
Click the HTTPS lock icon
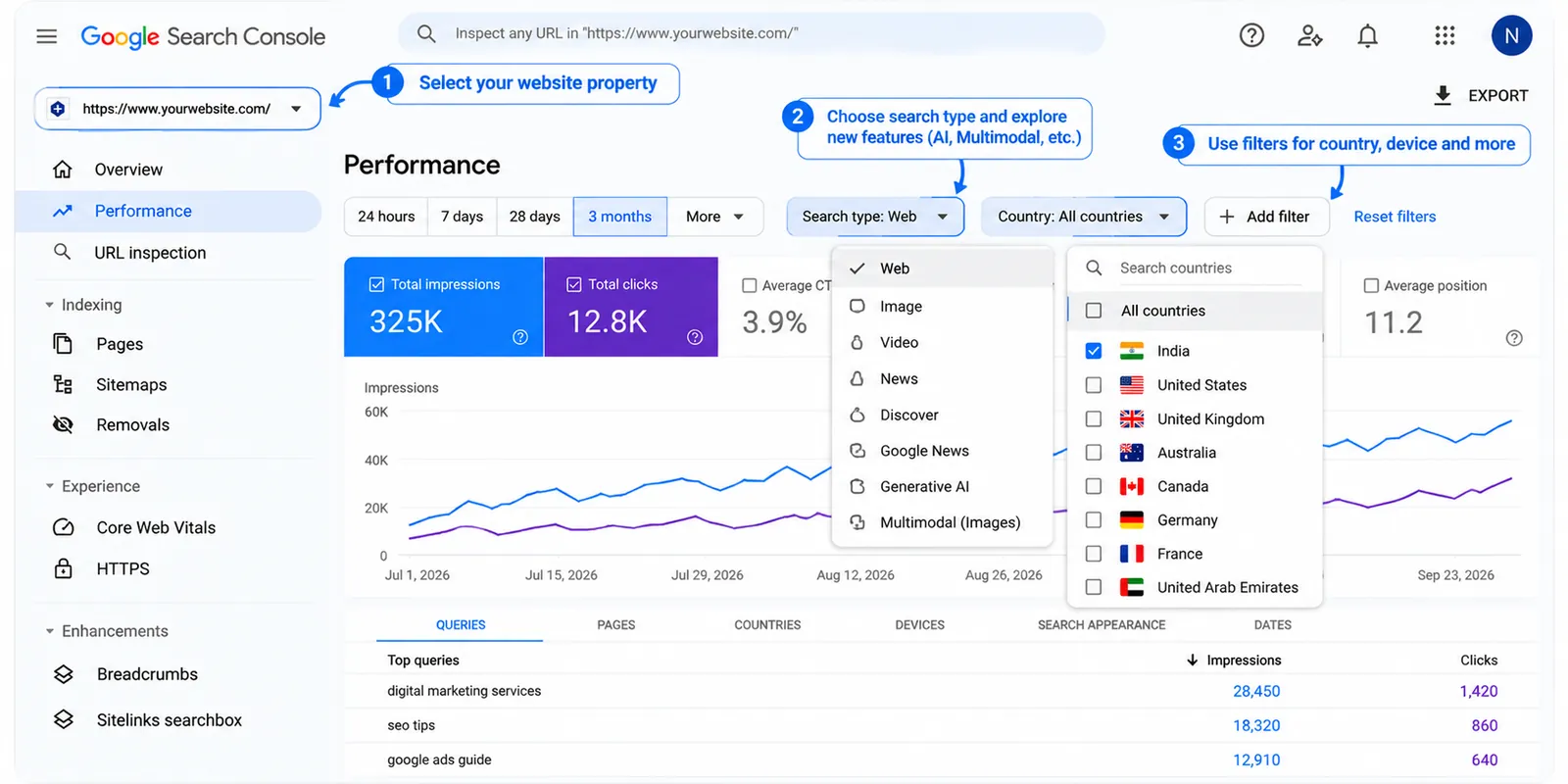63,568
